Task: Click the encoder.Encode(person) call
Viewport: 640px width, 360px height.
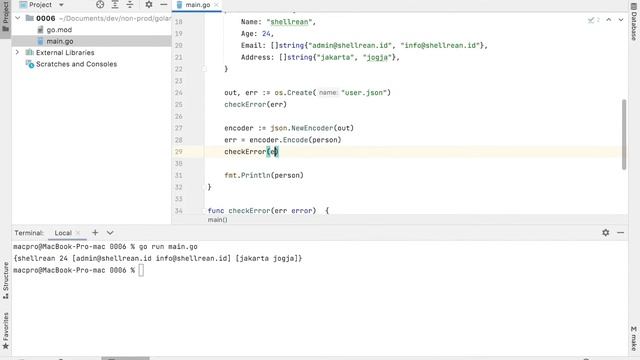Action: (295, 140)
